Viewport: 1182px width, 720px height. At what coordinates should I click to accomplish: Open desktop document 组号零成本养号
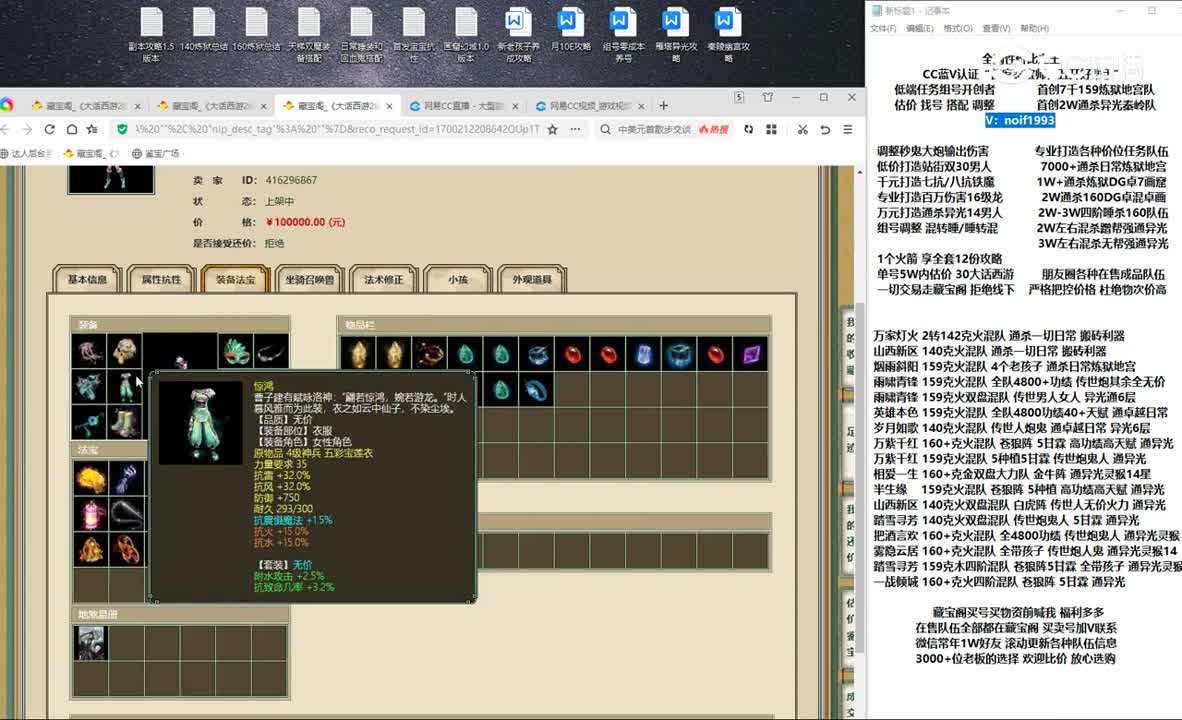point(623,36)
